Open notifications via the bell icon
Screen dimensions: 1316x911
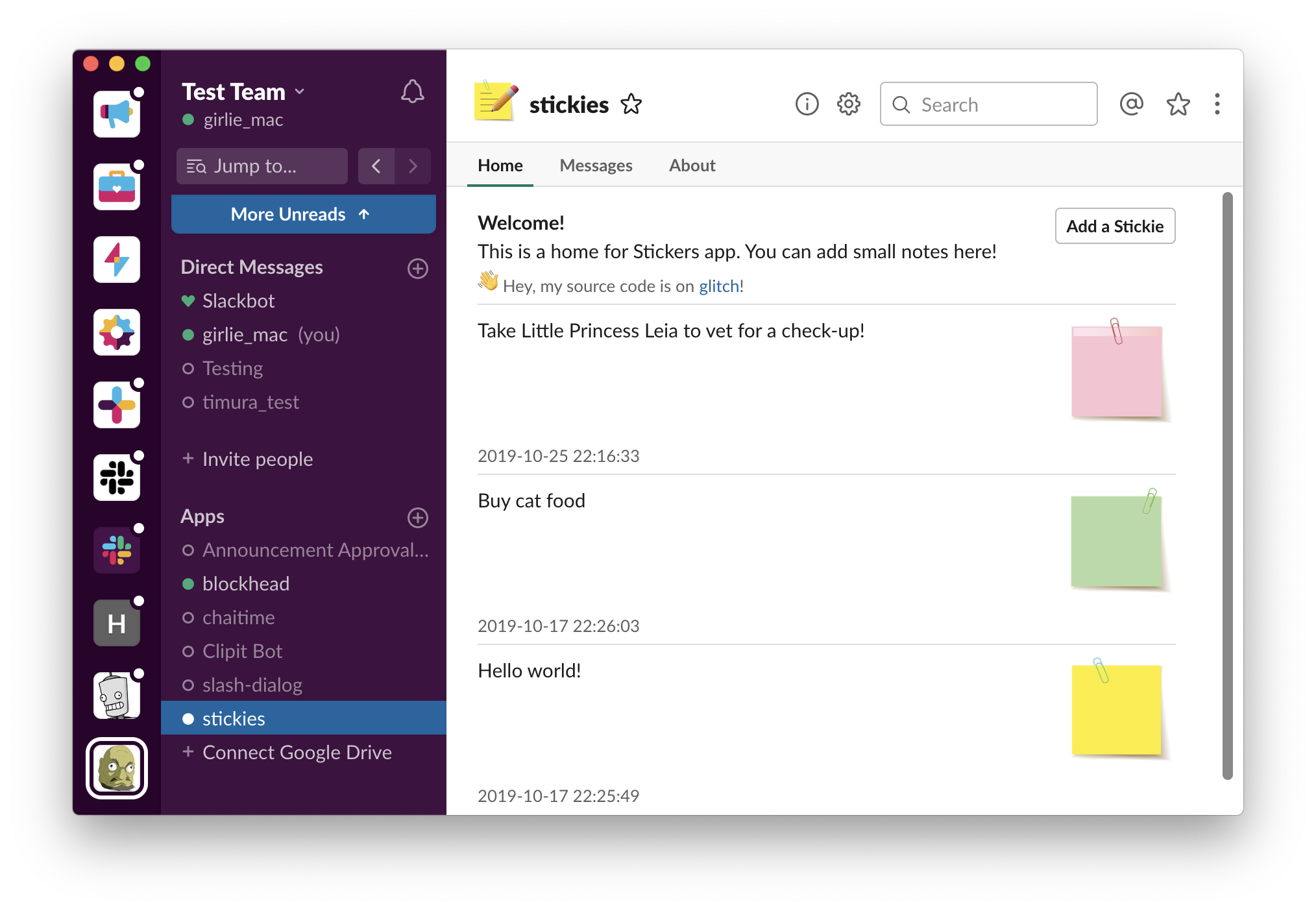(412, 92)
